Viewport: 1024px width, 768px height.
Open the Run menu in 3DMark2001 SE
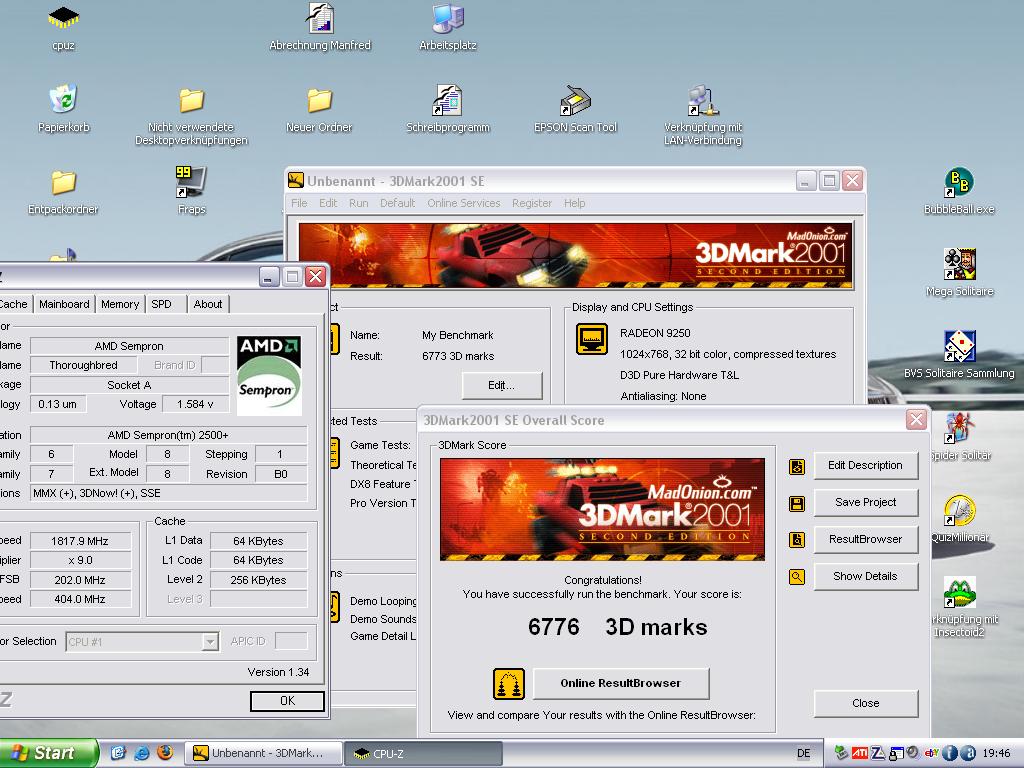[359, 203]
